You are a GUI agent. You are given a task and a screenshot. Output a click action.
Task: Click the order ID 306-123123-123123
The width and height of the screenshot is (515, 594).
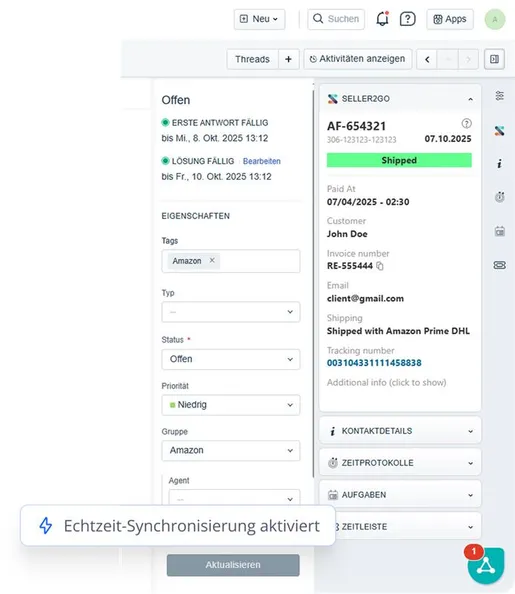pos(362,140)
